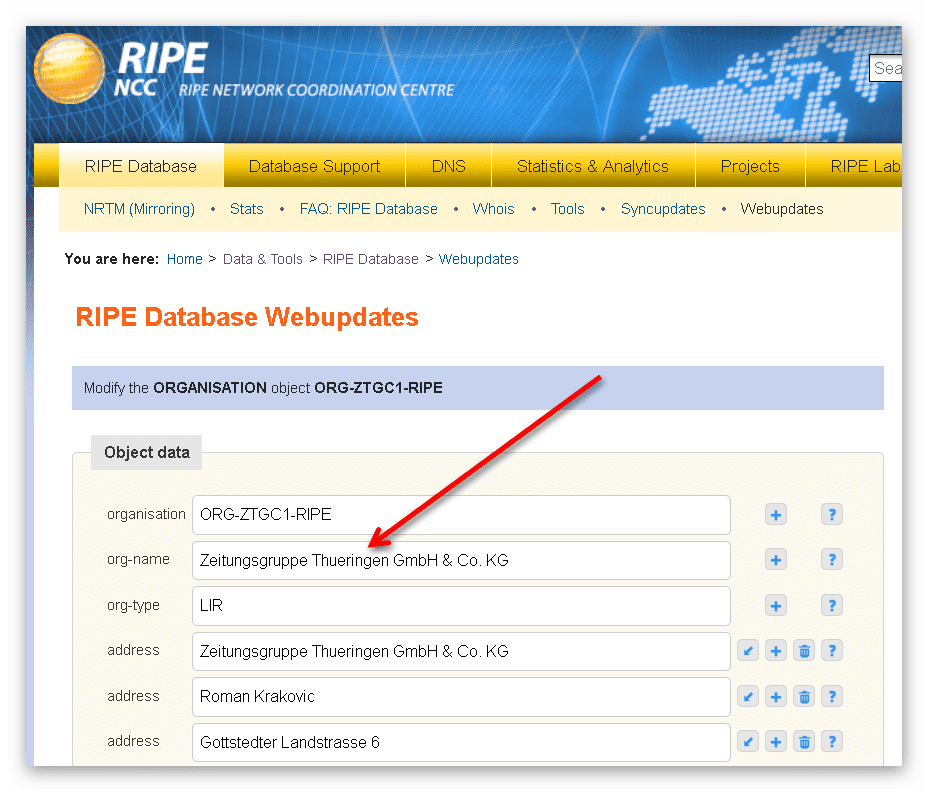Click the ORG-ZTGC1-RIPE text in the banner

378,388
